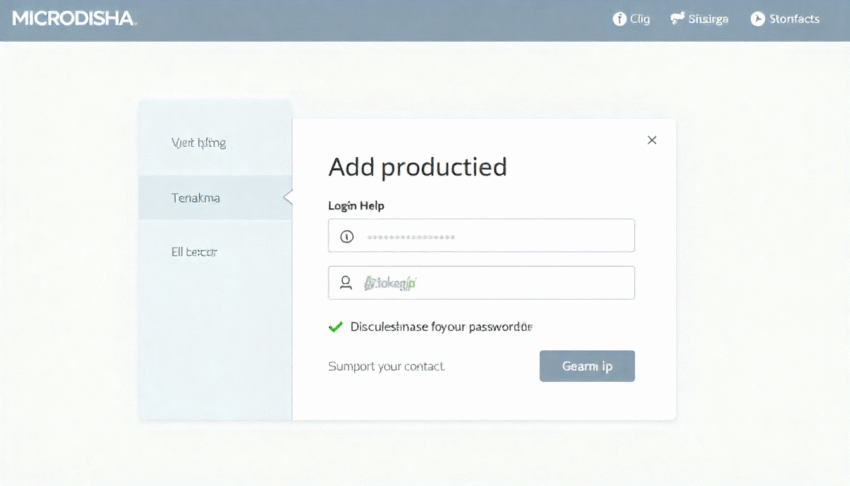
Task: Click the green checkmark icon
Action: pyautogui.click(x=336, y=327)
